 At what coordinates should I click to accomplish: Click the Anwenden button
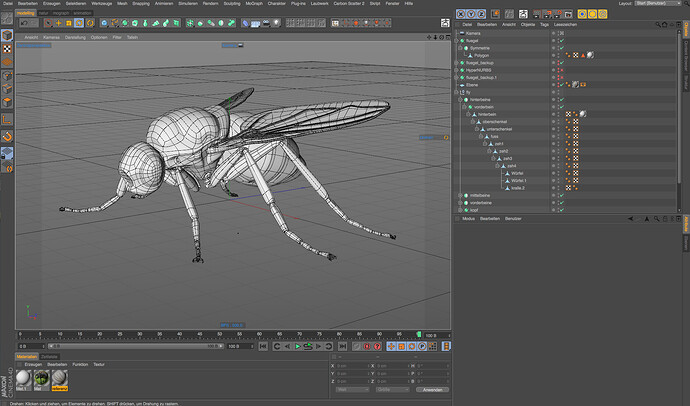432,390
